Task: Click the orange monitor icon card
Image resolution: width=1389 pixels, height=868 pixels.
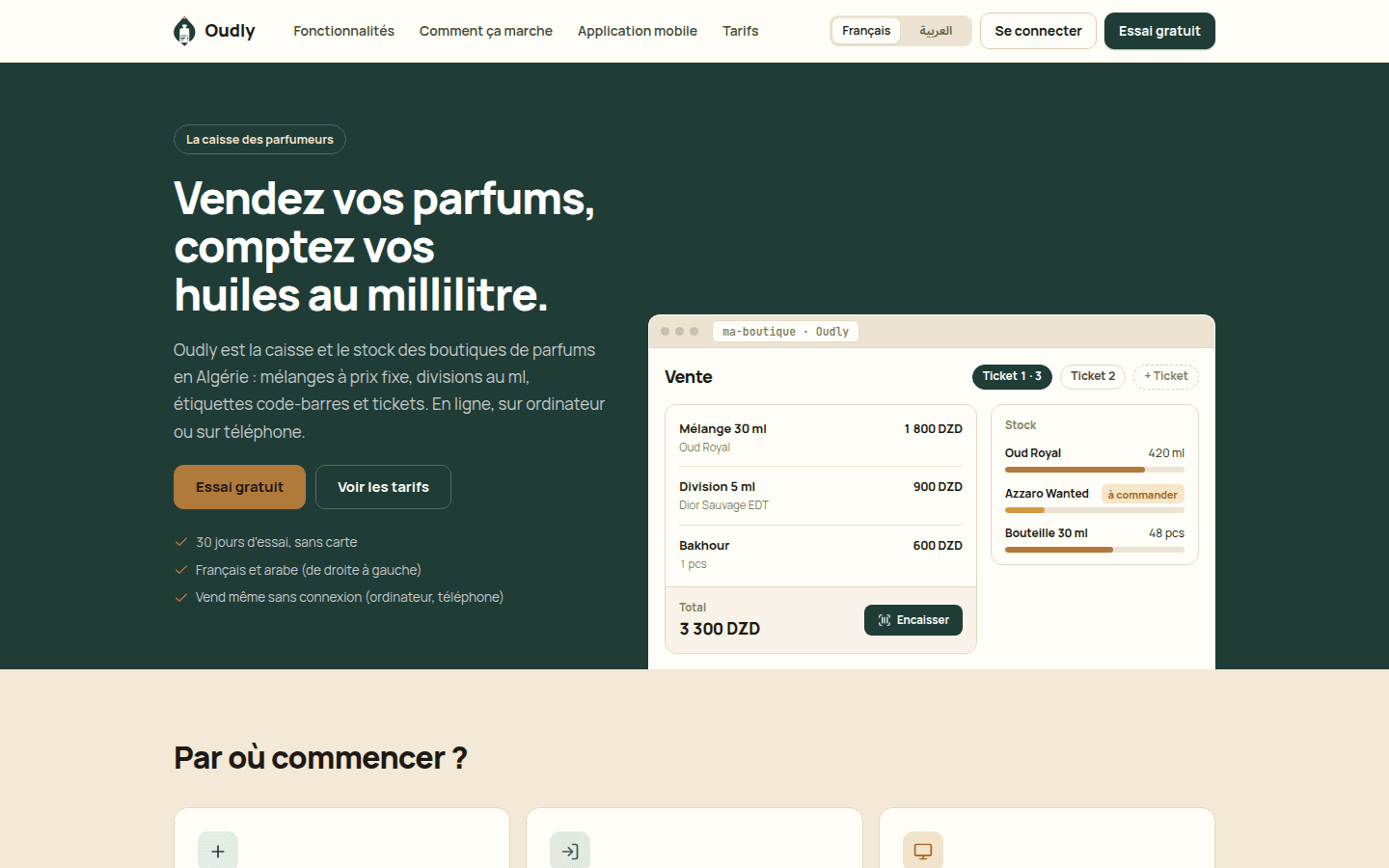Action: click(x=923, y=852)
